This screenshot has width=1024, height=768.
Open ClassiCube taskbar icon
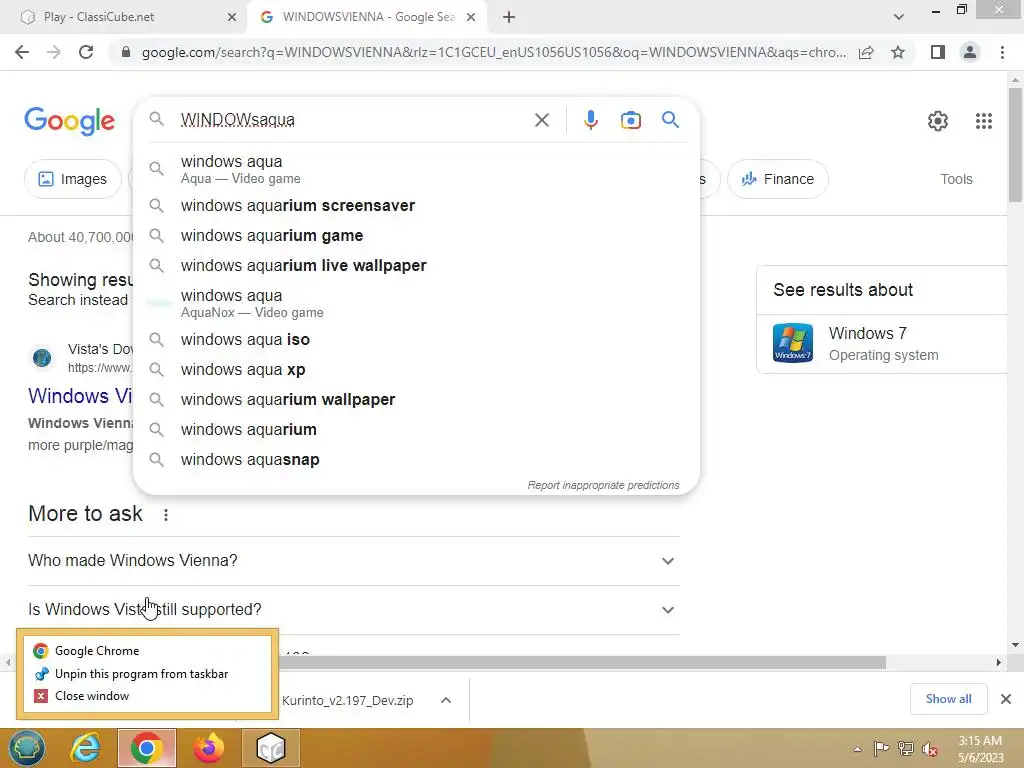[270, 748]
